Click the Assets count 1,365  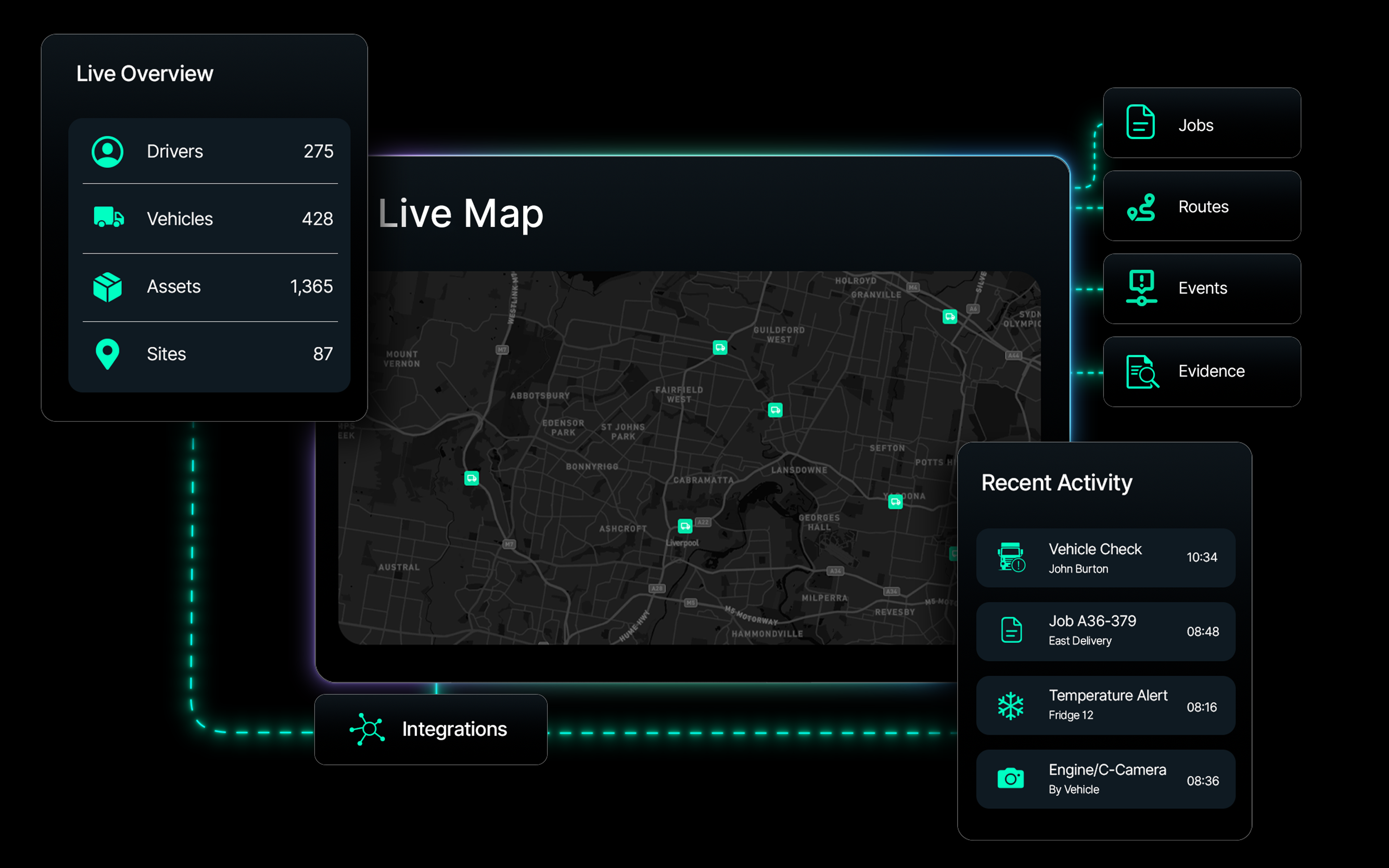311,286
